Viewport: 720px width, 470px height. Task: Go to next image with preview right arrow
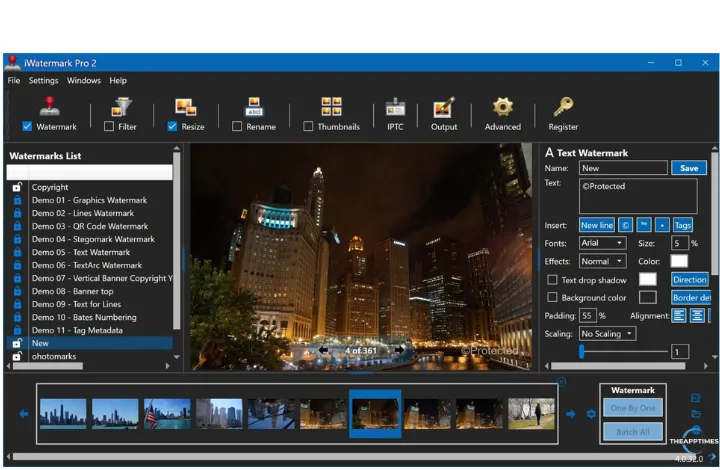pos(399,350)
